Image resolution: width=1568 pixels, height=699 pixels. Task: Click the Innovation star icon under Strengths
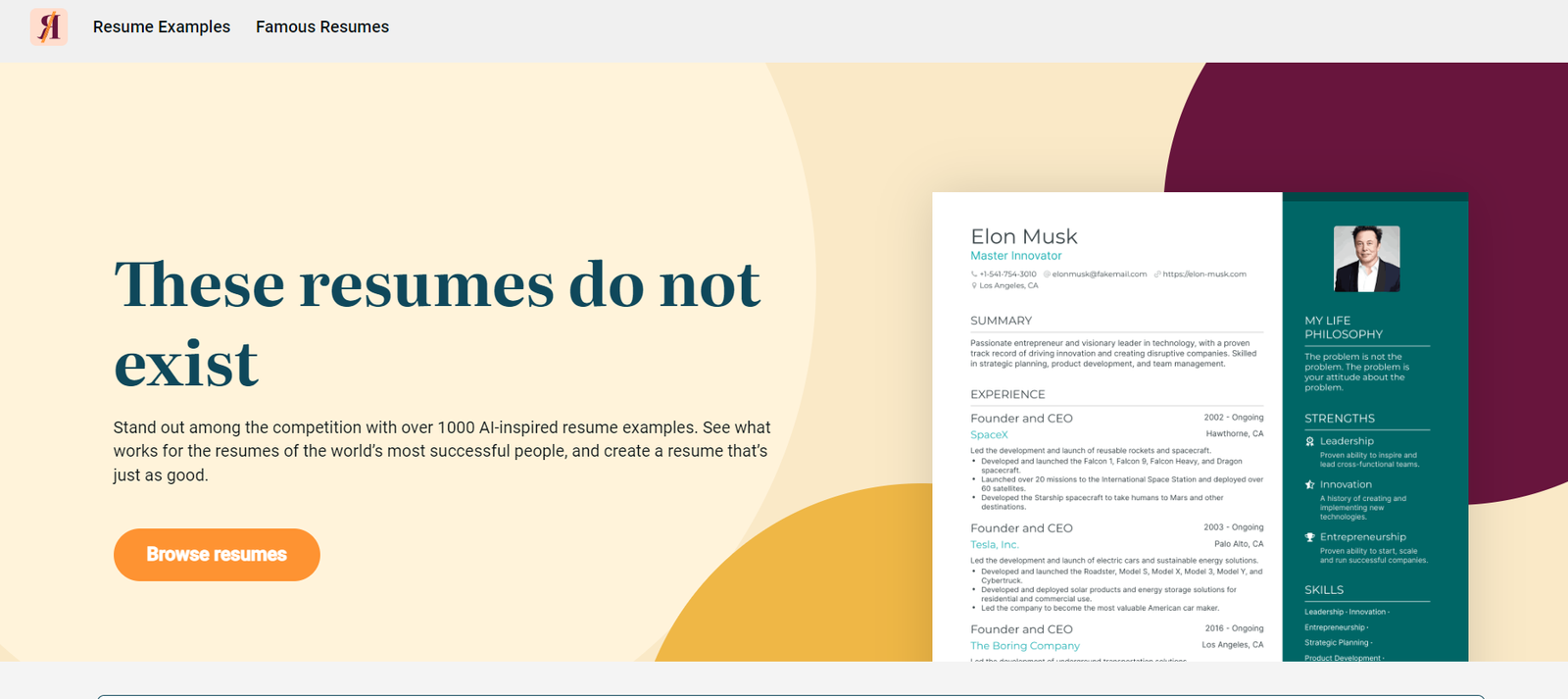(x=1309, y=485)
